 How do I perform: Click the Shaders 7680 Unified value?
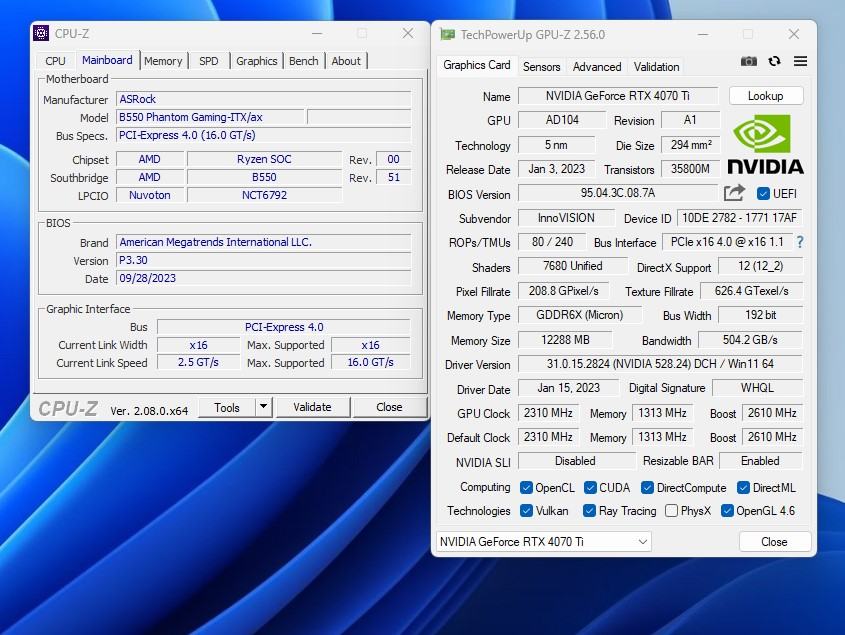tap(573, 266)
